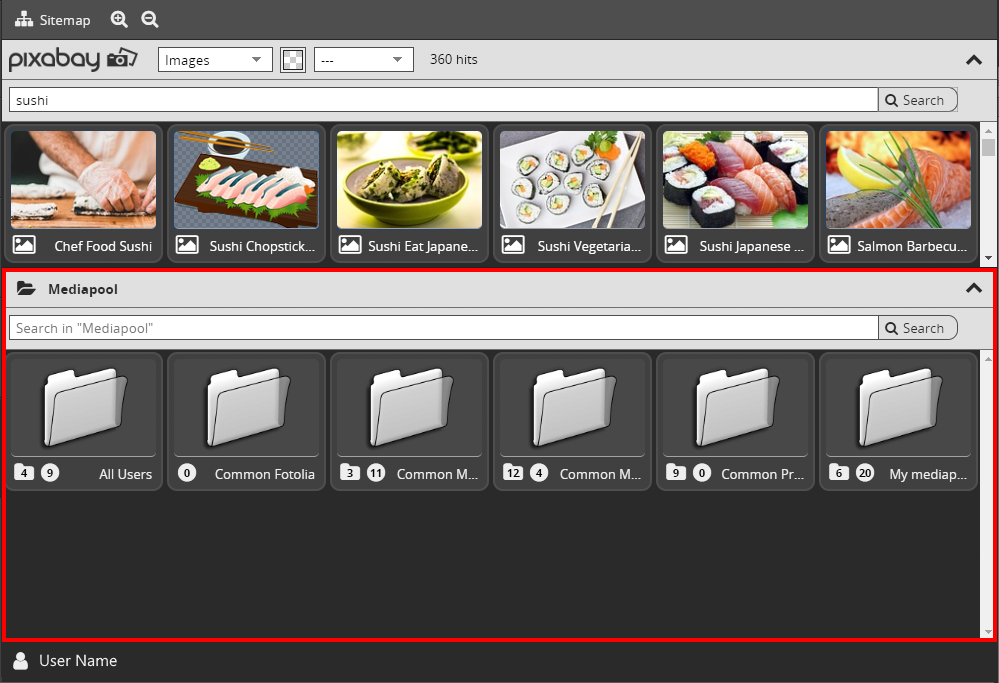Open the All Users folder
Viewport: 999px width, 683px height.
[83, 422]
